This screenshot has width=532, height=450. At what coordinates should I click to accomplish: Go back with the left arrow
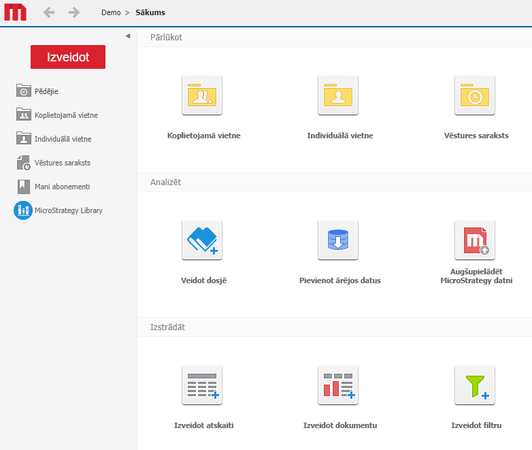(x=49, y=13)
